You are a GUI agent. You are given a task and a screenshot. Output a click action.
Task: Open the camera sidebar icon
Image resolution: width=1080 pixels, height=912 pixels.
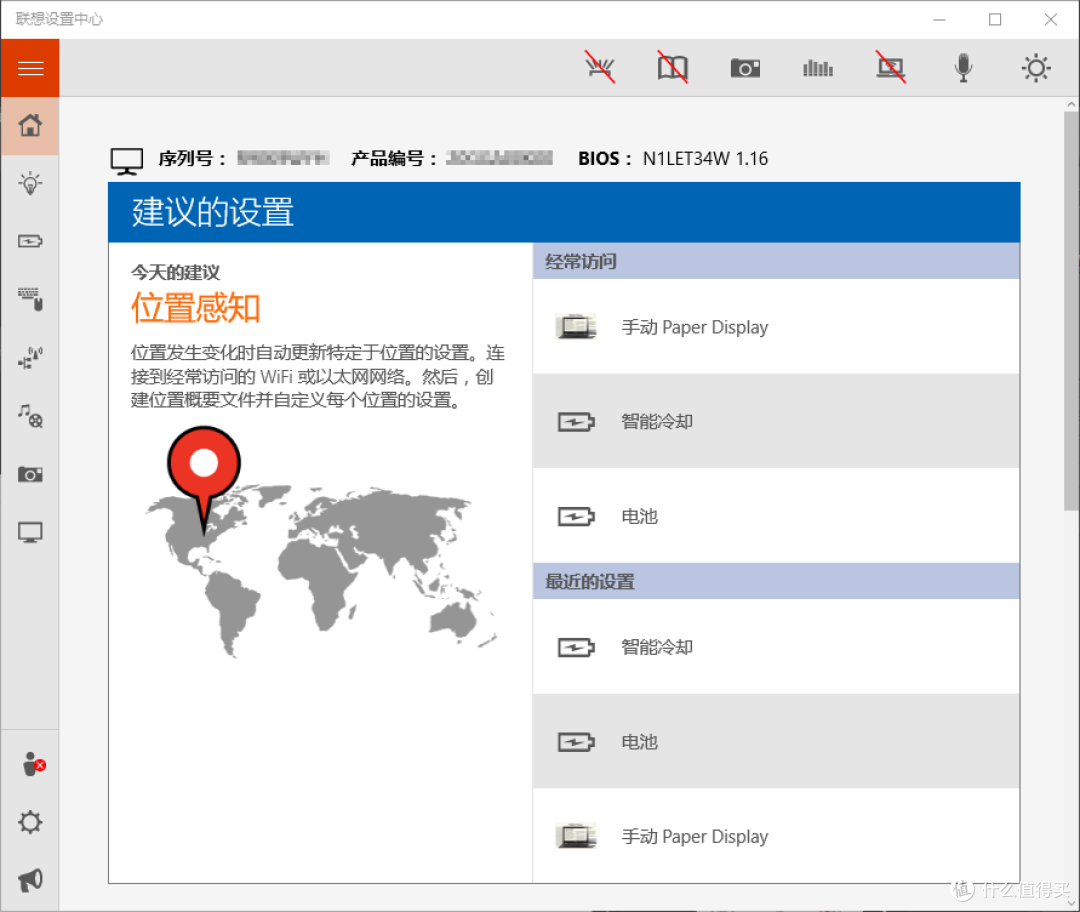tap(30, 474)
